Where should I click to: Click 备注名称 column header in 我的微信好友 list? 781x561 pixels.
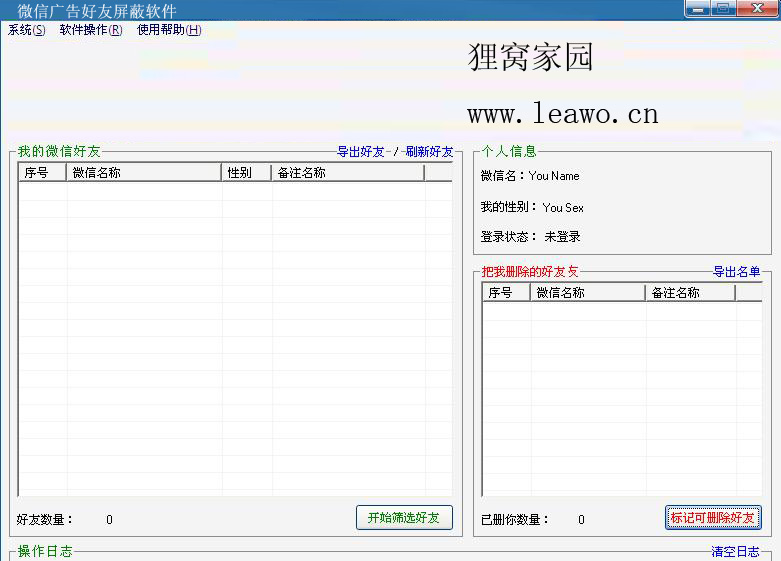348,173
